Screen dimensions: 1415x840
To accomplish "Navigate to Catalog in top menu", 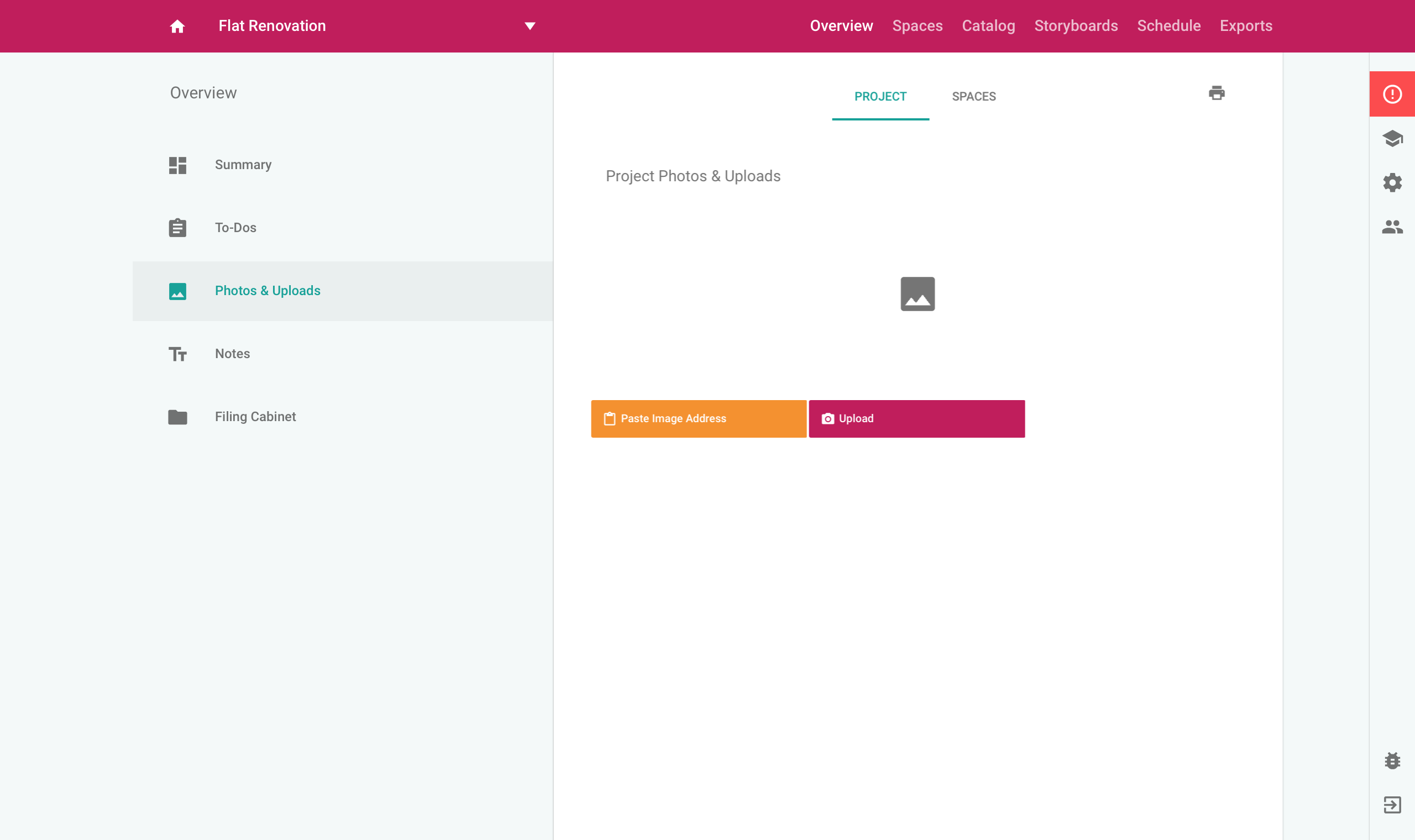I will [x=988, y=26].
